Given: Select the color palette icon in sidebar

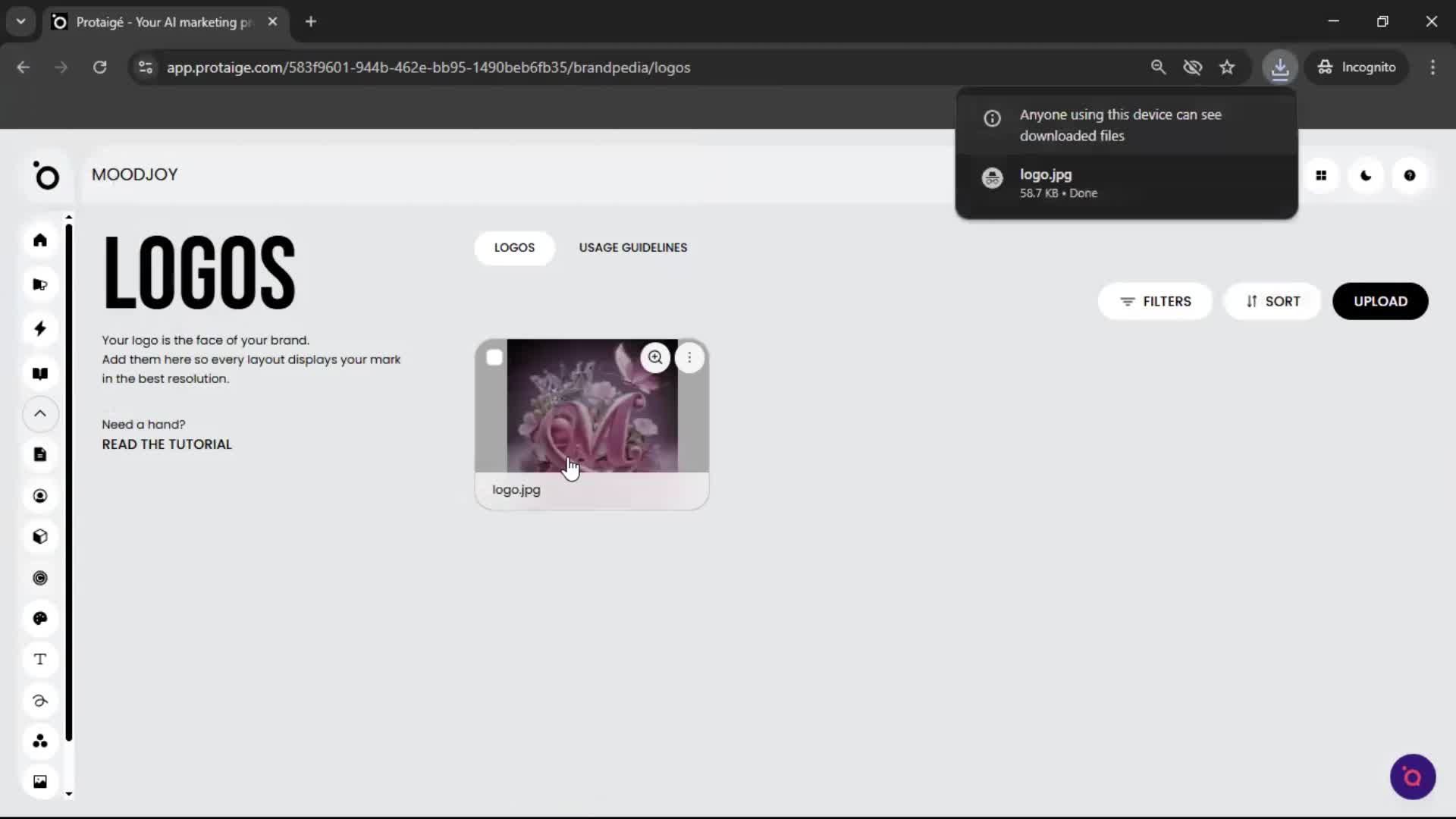Looking at the screenshot, I should pos(40,619).
